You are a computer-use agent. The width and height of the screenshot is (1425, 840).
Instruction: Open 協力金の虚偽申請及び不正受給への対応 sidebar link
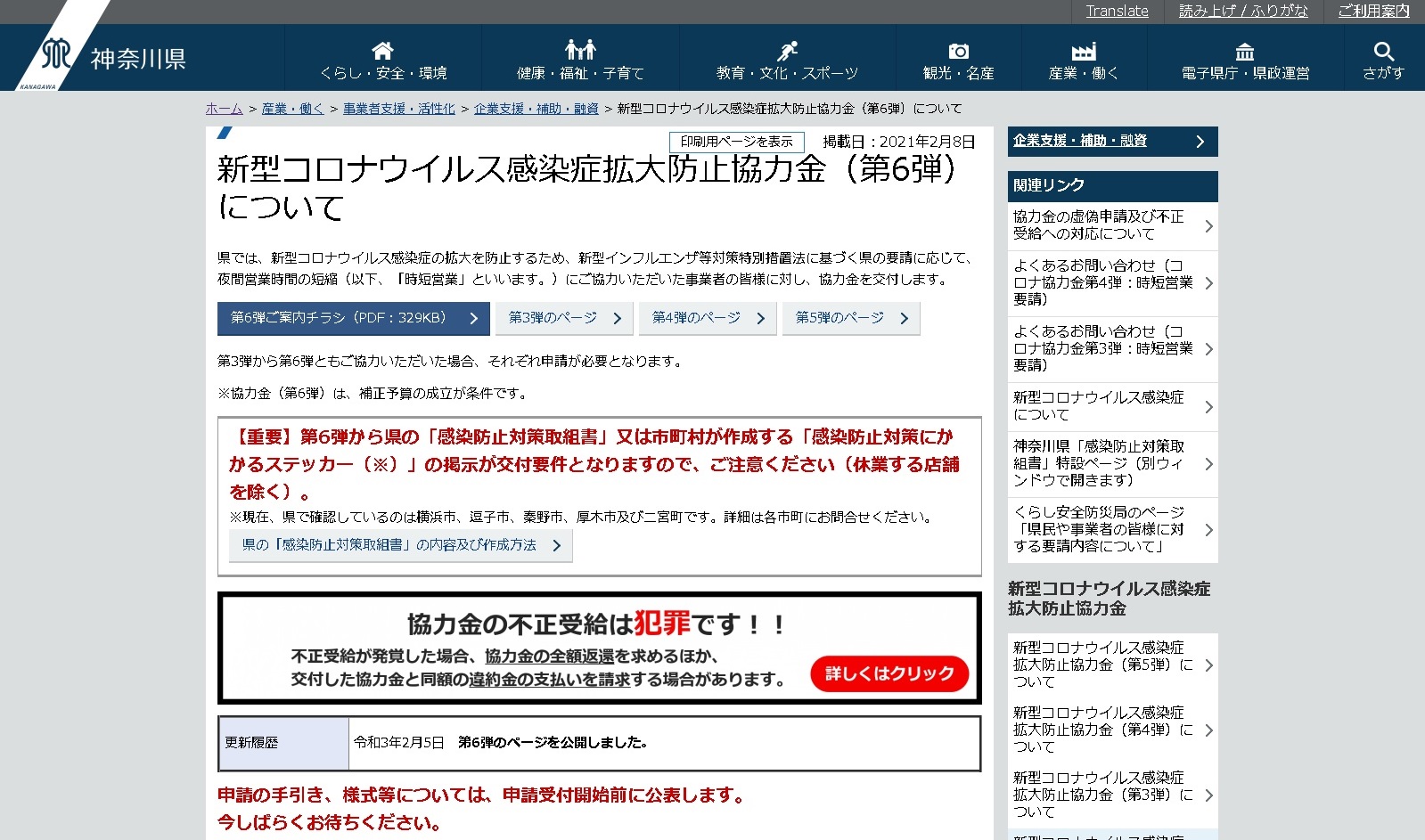click(x=1111, y=225)
